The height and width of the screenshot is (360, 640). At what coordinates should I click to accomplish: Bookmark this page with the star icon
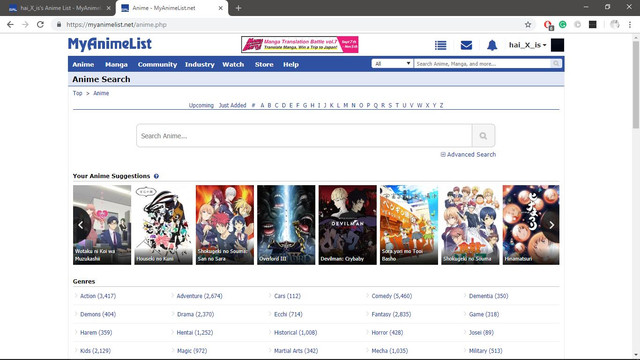click(528, 24)
